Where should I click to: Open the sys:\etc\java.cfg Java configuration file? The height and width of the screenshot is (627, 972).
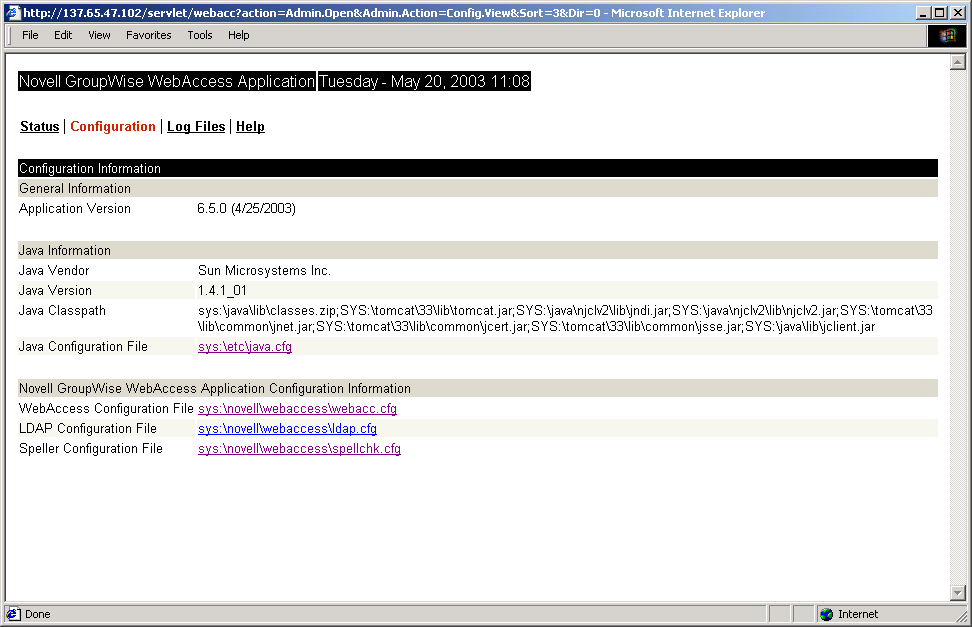[x=244, y=347]
